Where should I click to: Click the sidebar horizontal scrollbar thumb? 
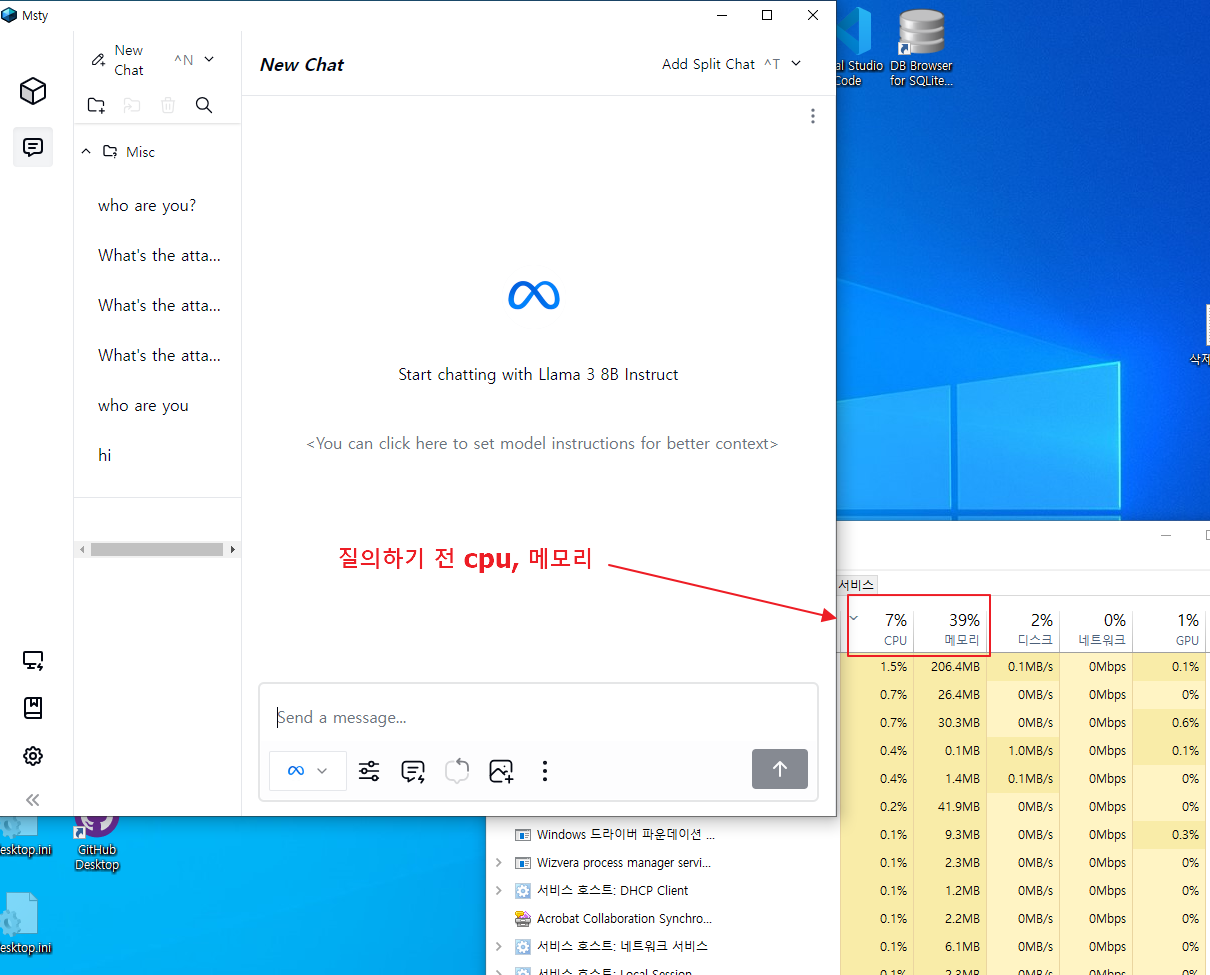pos(156,549)
